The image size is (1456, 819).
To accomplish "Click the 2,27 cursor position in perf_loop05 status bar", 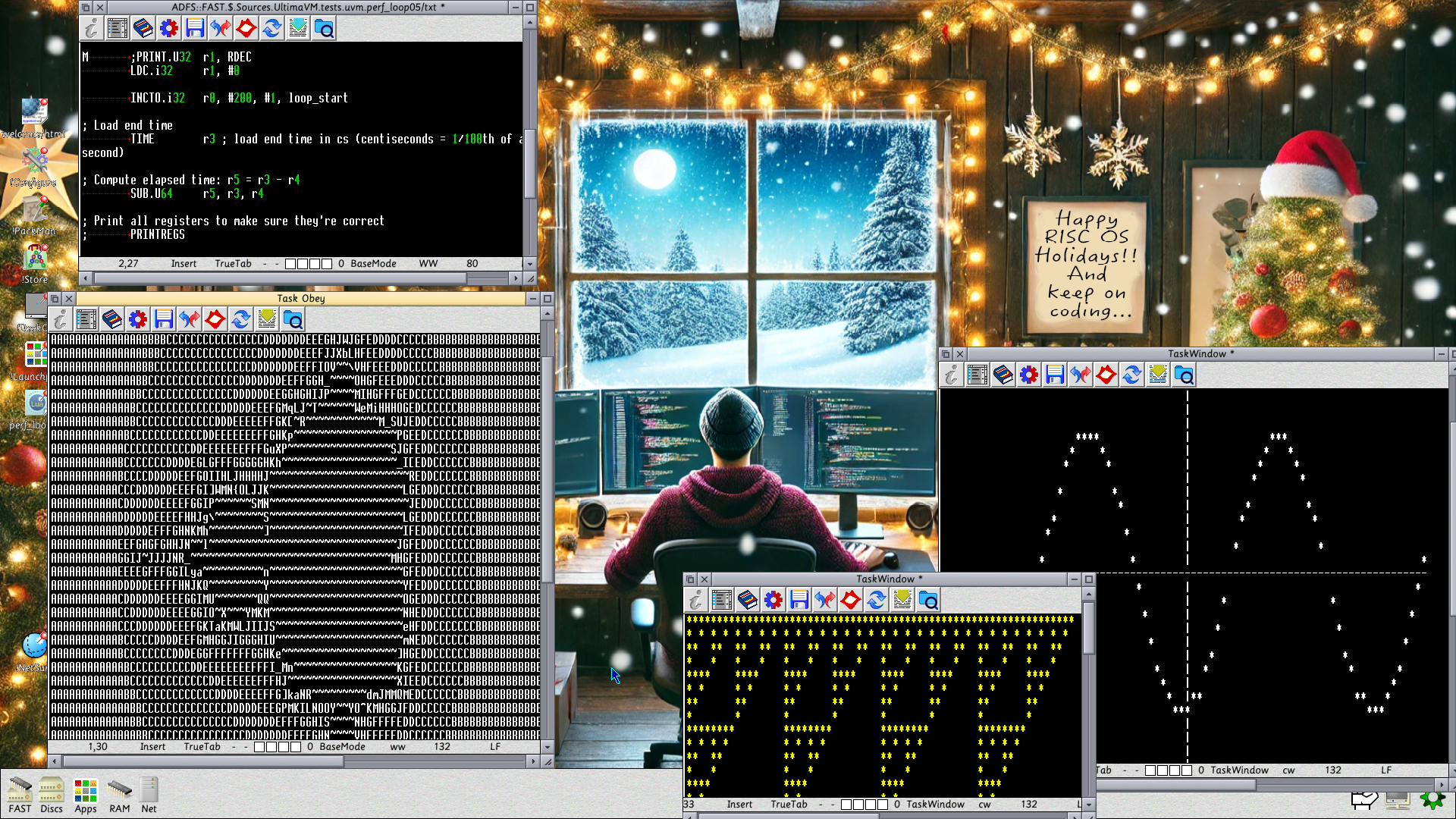I will [x=128, y=264].
